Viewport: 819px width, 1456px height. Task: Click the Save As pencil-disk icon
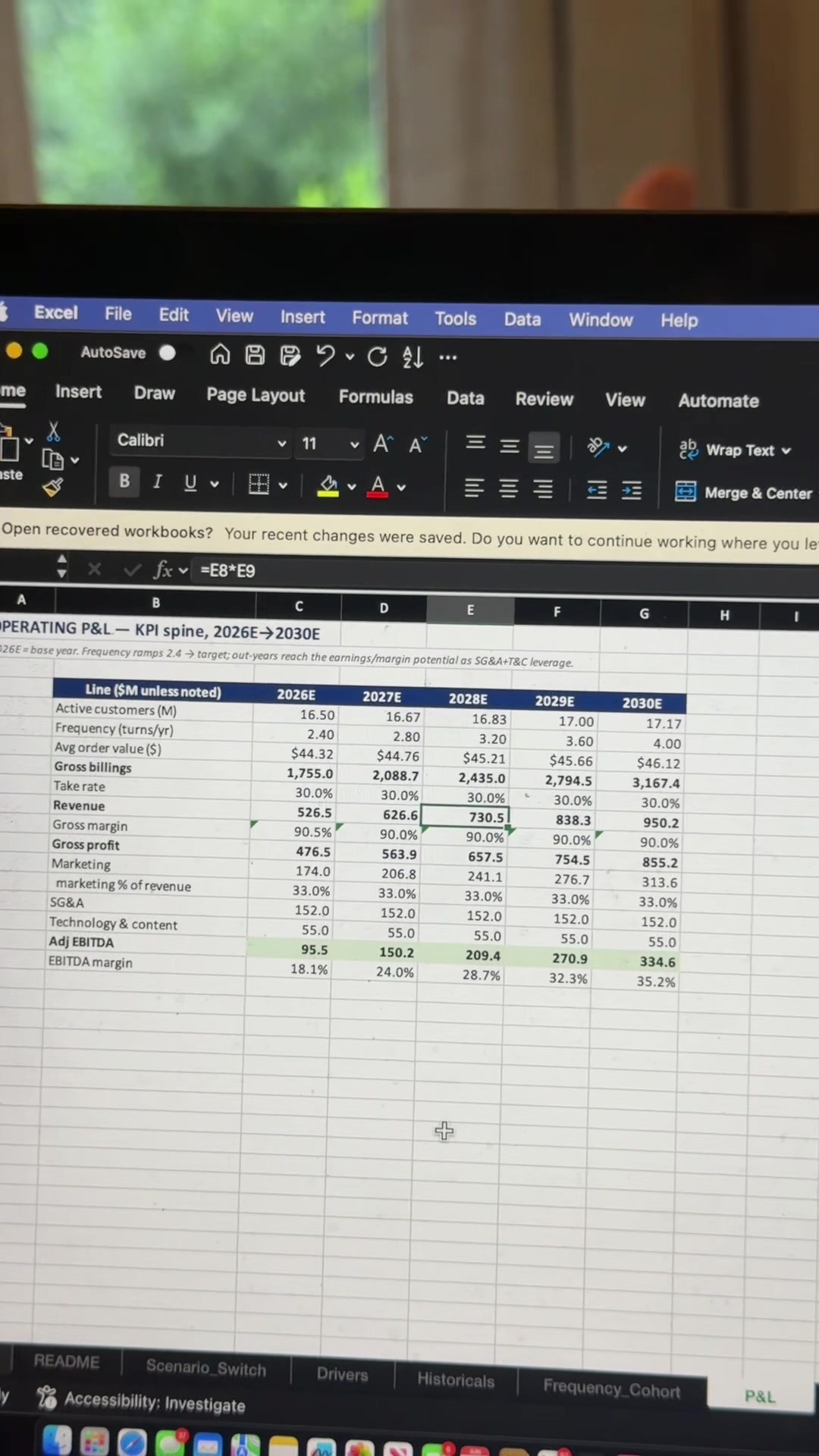[290, 356]
